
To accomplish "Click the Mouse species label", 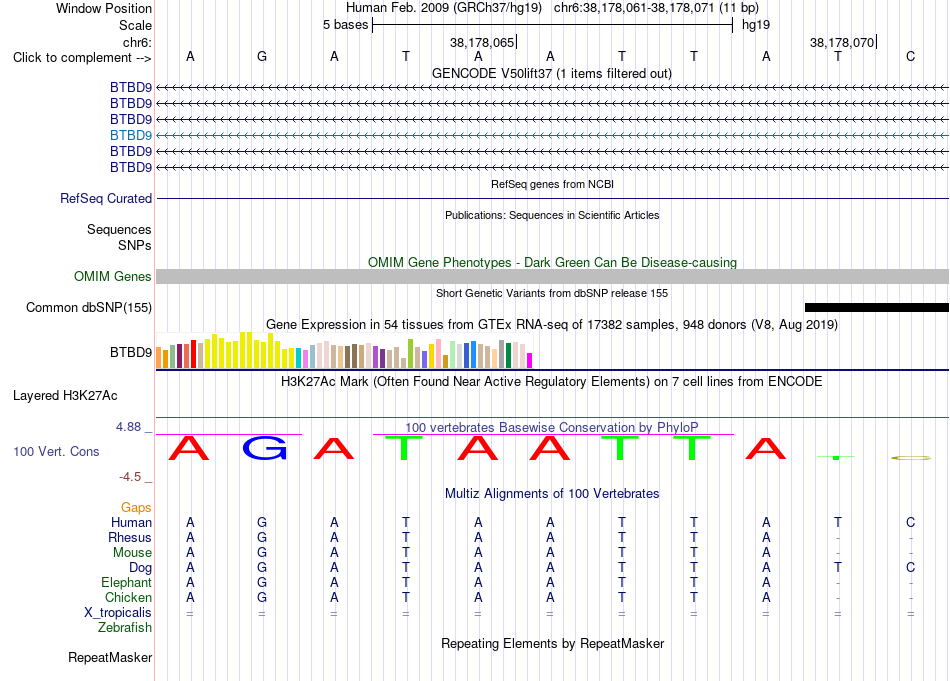I will click(x=132, y=553).
